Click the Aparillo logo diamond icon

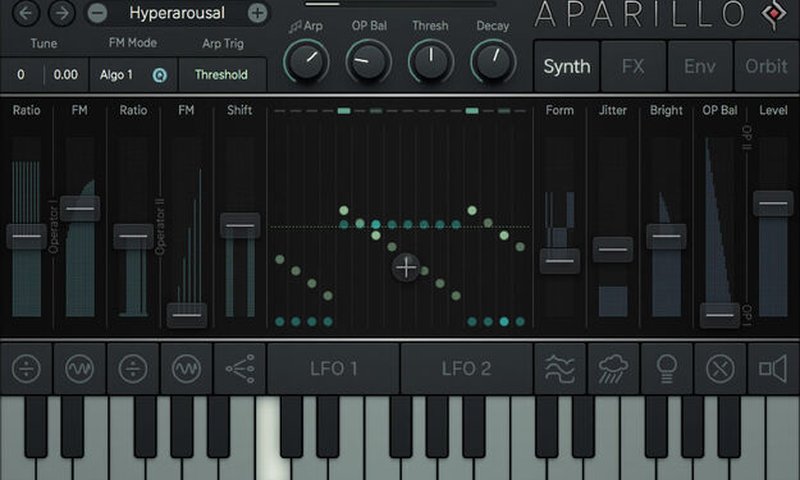click(771, 14)
